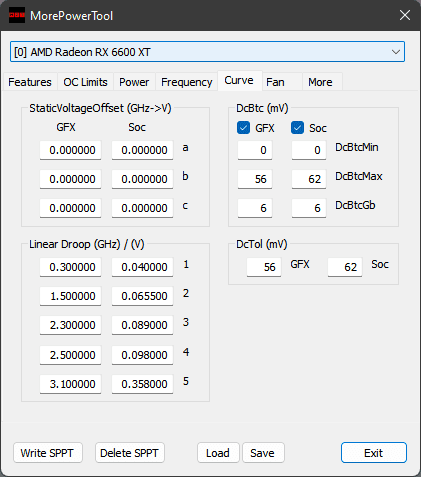
Task: Click the MorePowerTool app icon in title bar
Action: tap(17, 15)
